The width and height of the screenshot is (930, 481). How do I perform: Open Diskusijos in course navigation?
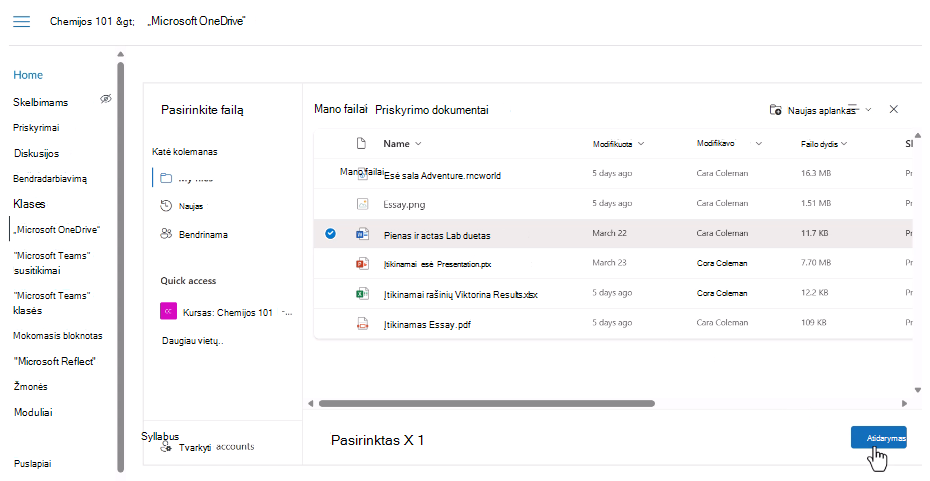[x=36, y=153]
